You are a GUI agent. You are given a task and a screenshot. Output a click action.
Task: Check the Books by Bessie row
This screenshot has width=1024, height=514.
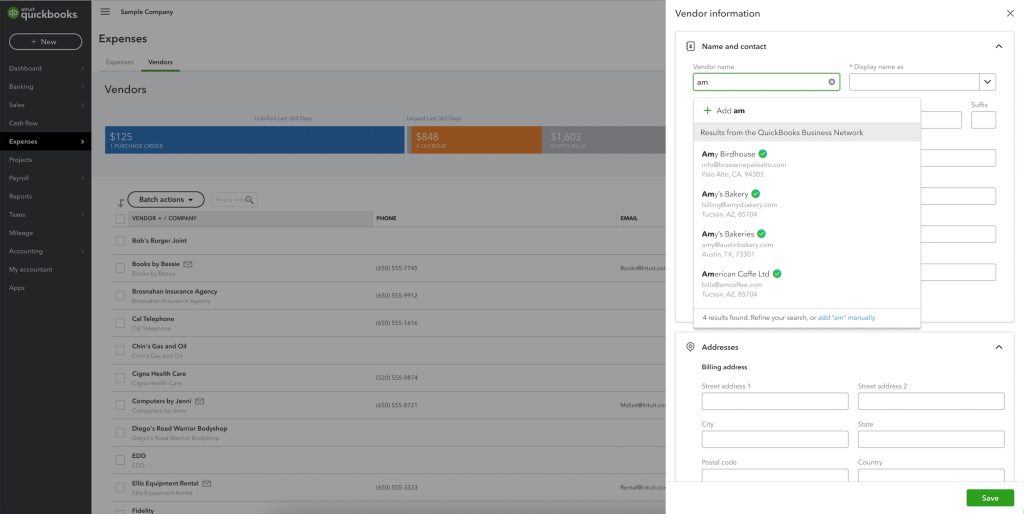pos(120,268)
